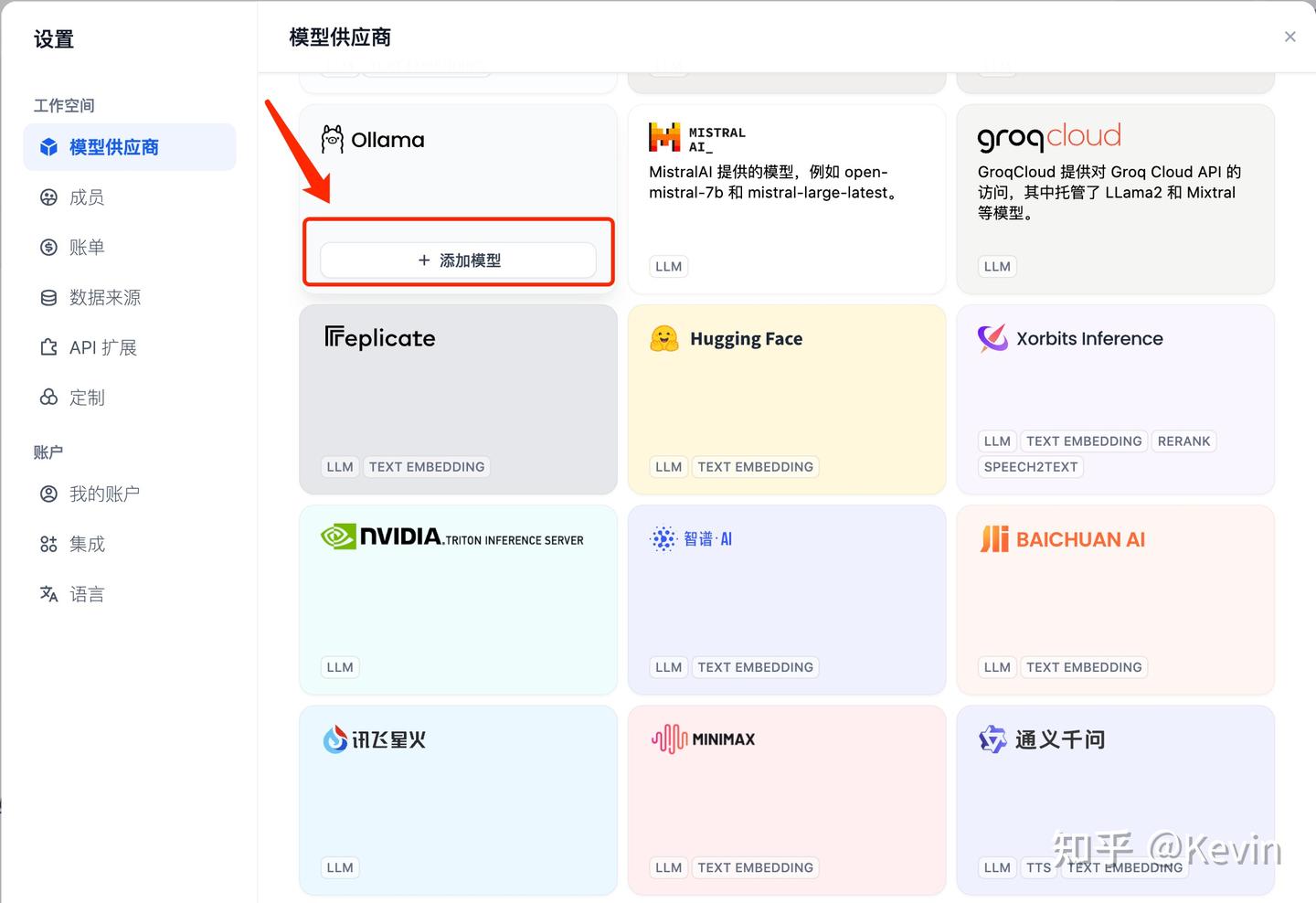
Task: Click TEXT EMBEDDING tag on MiniMax card
Action: (756, 867)
